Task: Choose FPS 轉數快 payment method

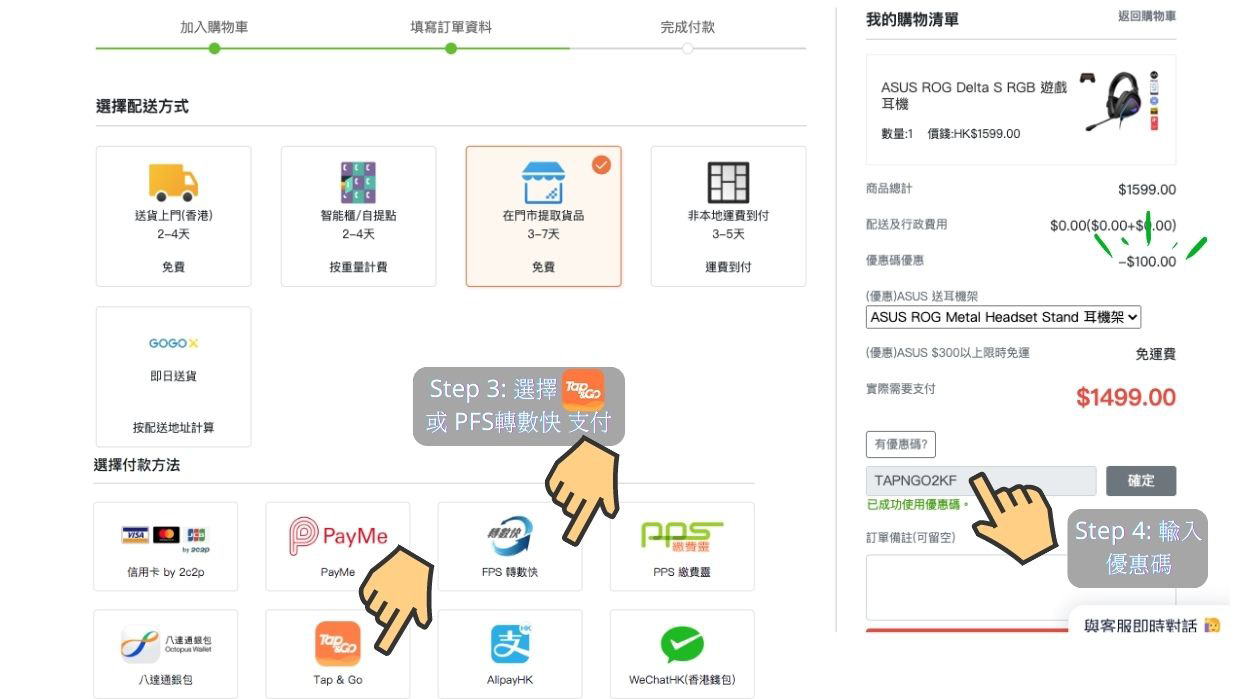Action: 510,546
